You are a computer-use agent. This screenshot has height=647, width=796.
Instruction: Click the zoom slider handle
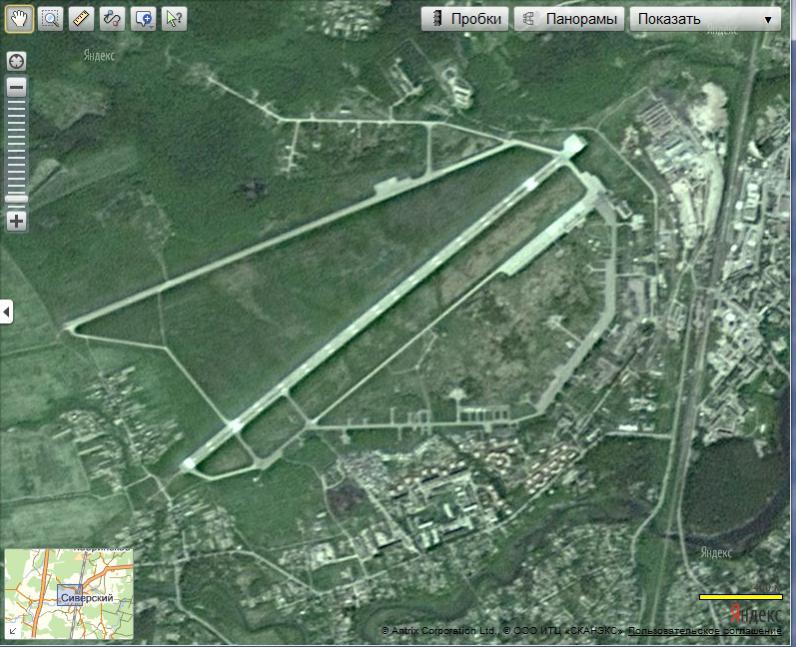[17, 199]
